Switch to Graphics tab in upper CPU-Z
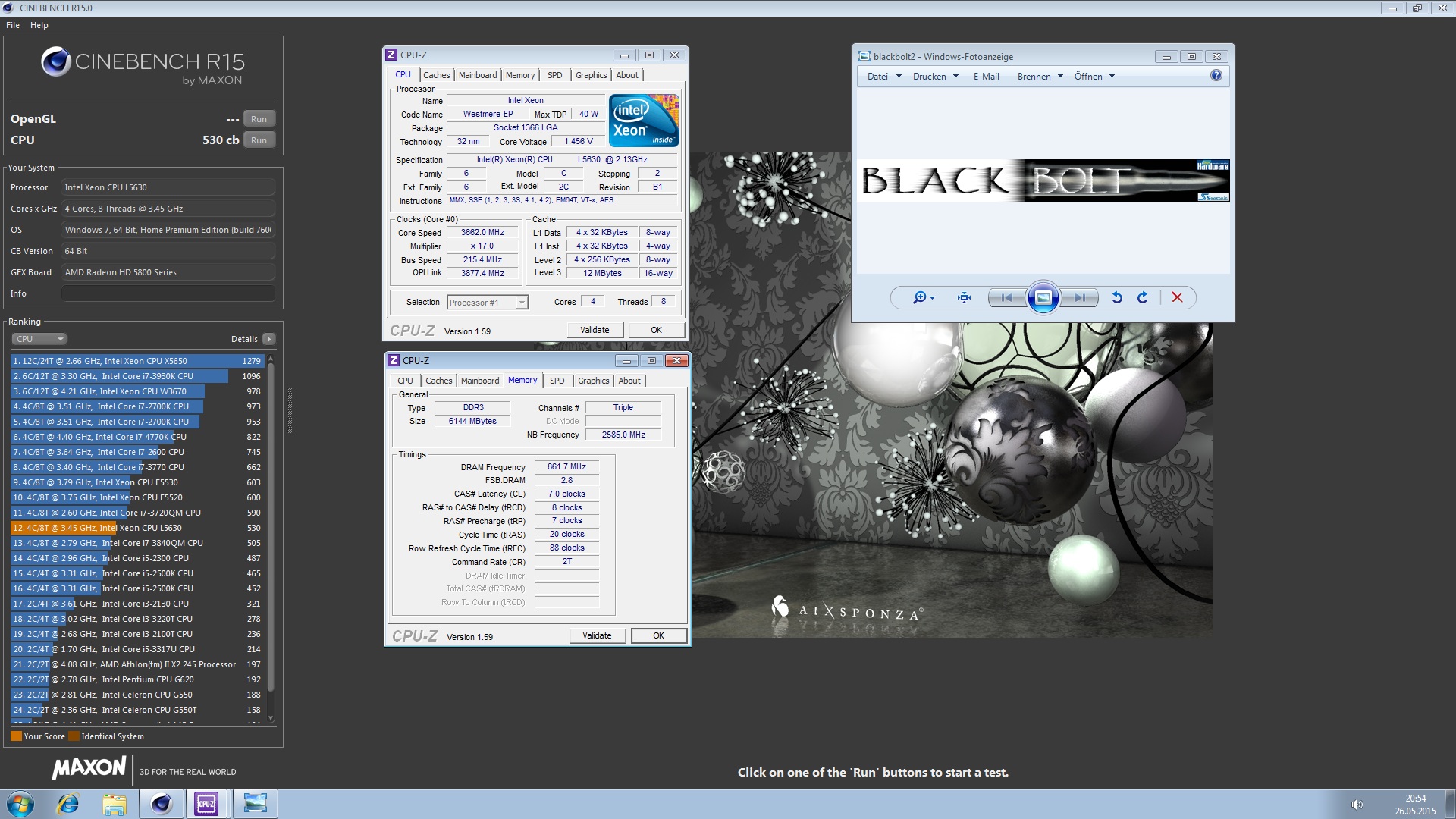 591,75
